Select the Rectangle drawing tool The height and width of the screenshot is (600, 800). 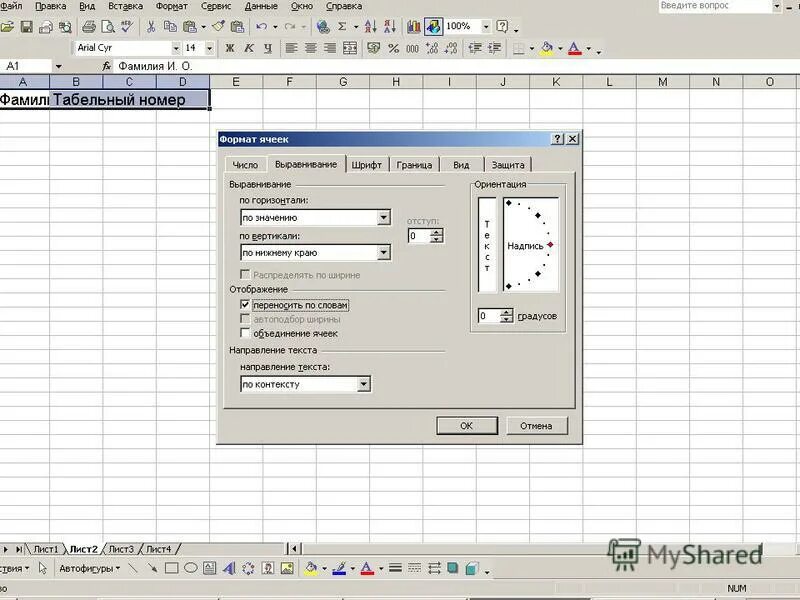(x=171, y=568)
